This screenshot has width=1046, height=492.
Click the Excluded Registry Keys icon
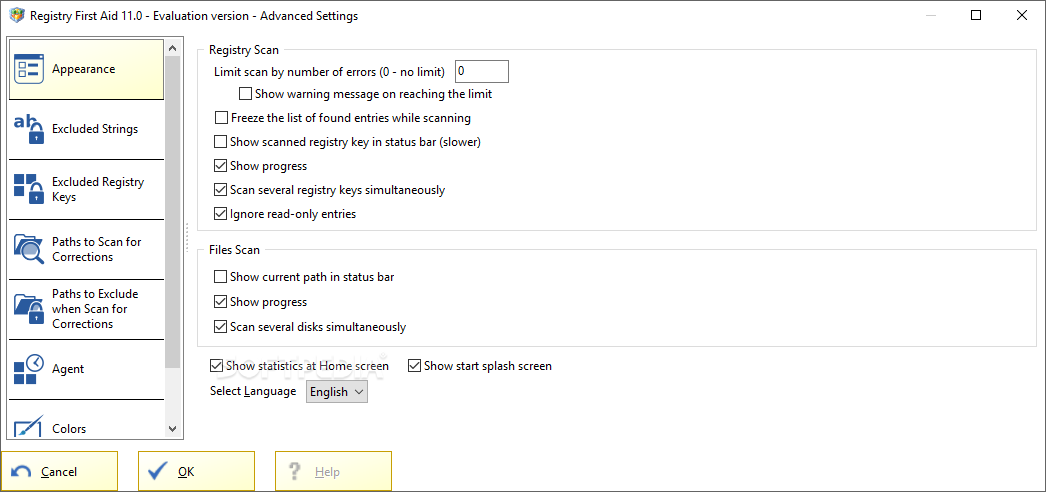point(28,189)
